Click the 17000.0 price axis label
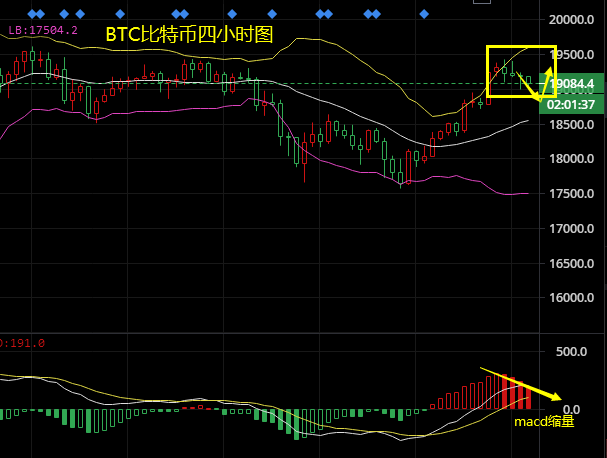607x458 pixels. click(x=571, y=228)
